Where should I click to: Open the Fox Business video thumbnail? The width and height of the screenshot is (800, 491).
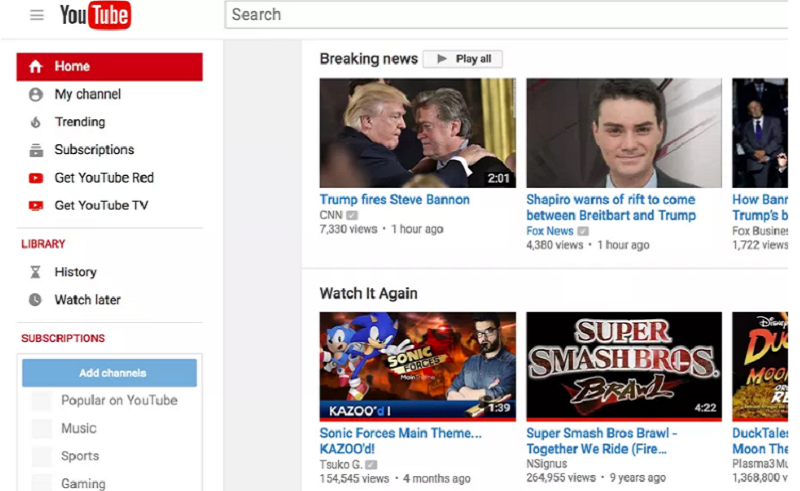point(760,133)
